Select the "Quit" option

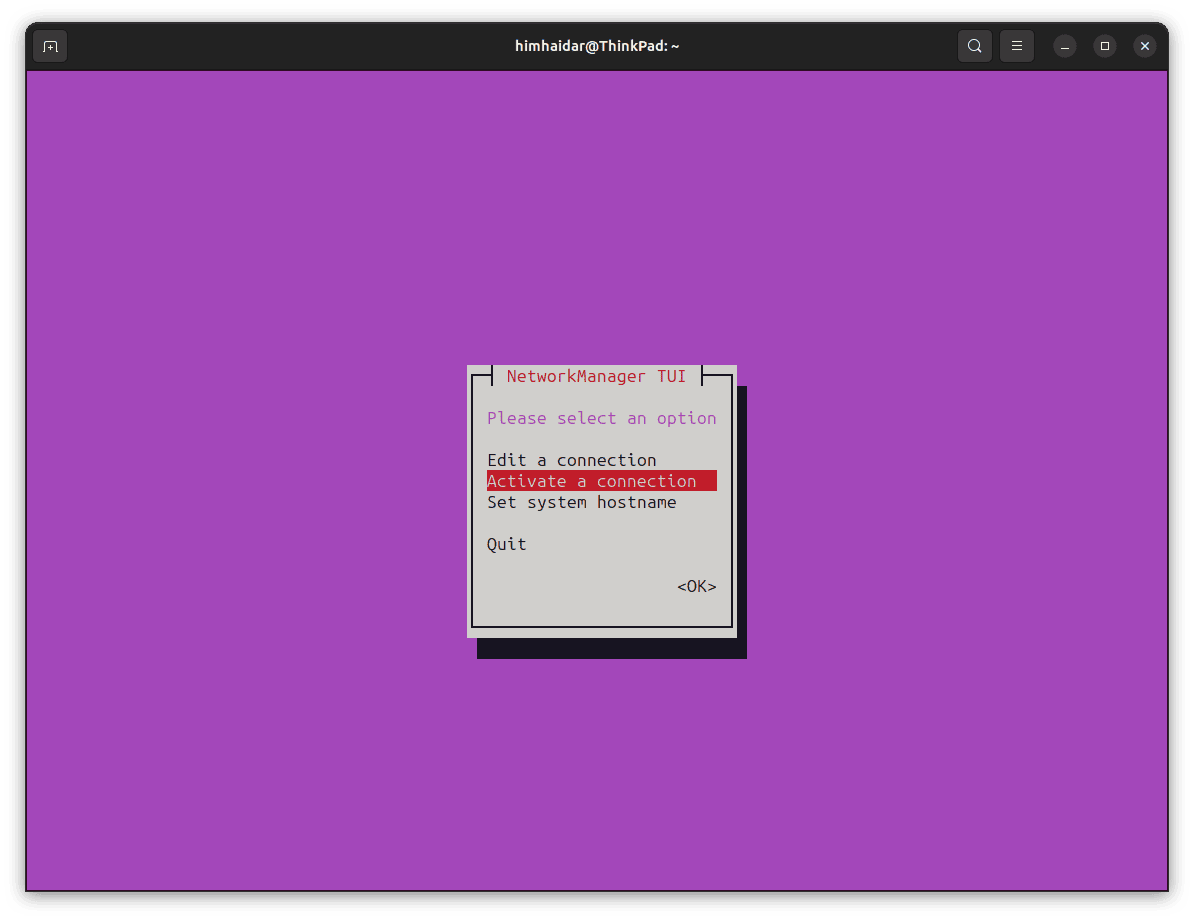click(x=506, y=543)
